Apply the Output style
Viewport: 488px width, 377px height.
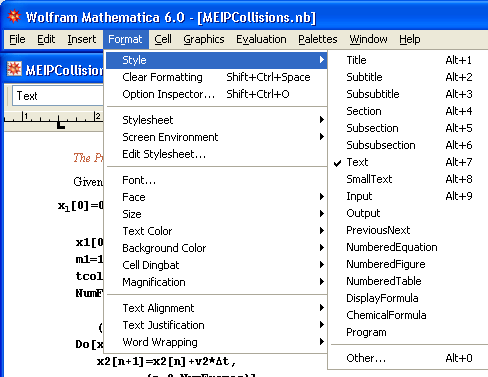(x=409, y=213)
